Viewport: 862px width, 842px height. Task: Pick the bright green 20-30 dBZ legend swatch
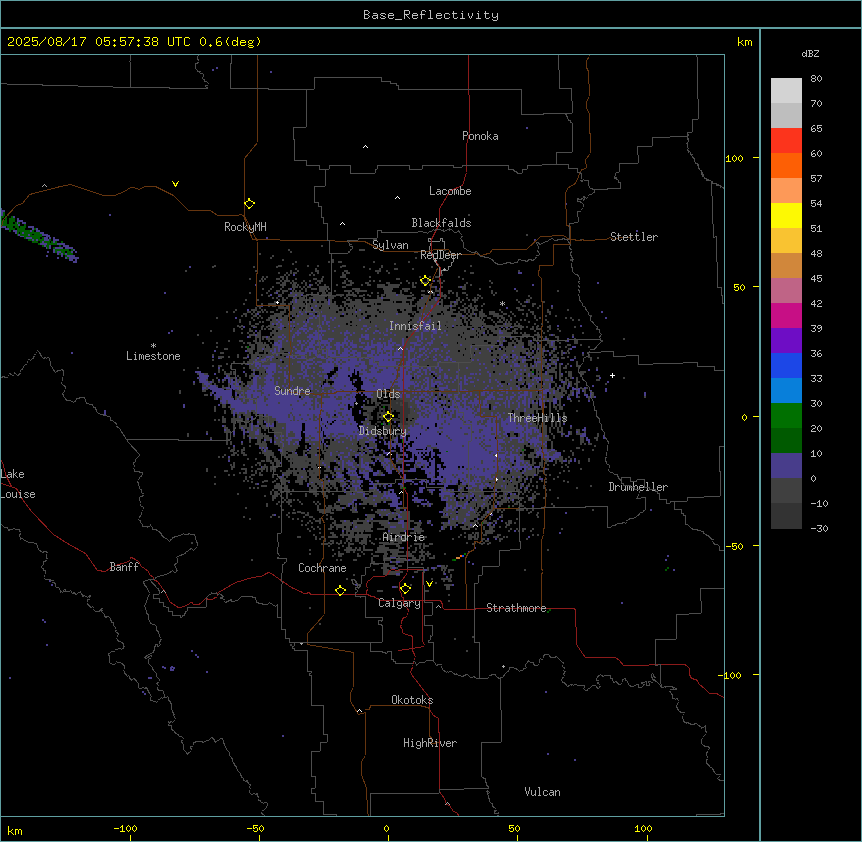click(x=786, y=416)
